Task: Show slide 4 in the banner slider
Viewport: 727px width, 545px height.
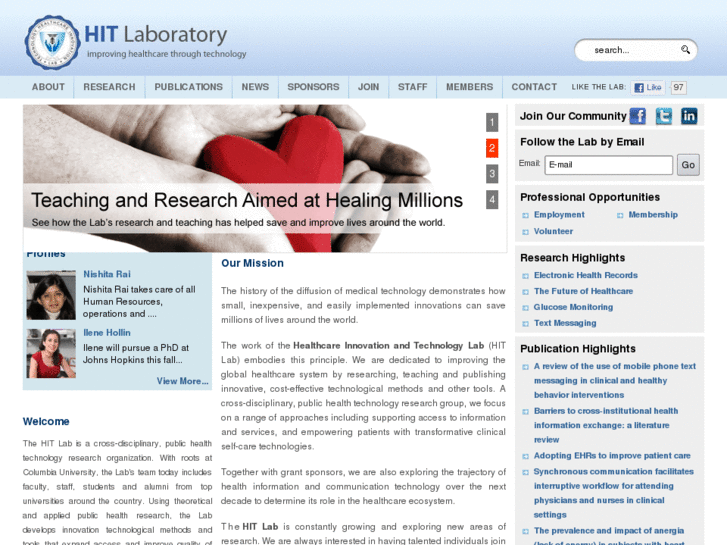Action: [492, 200]
